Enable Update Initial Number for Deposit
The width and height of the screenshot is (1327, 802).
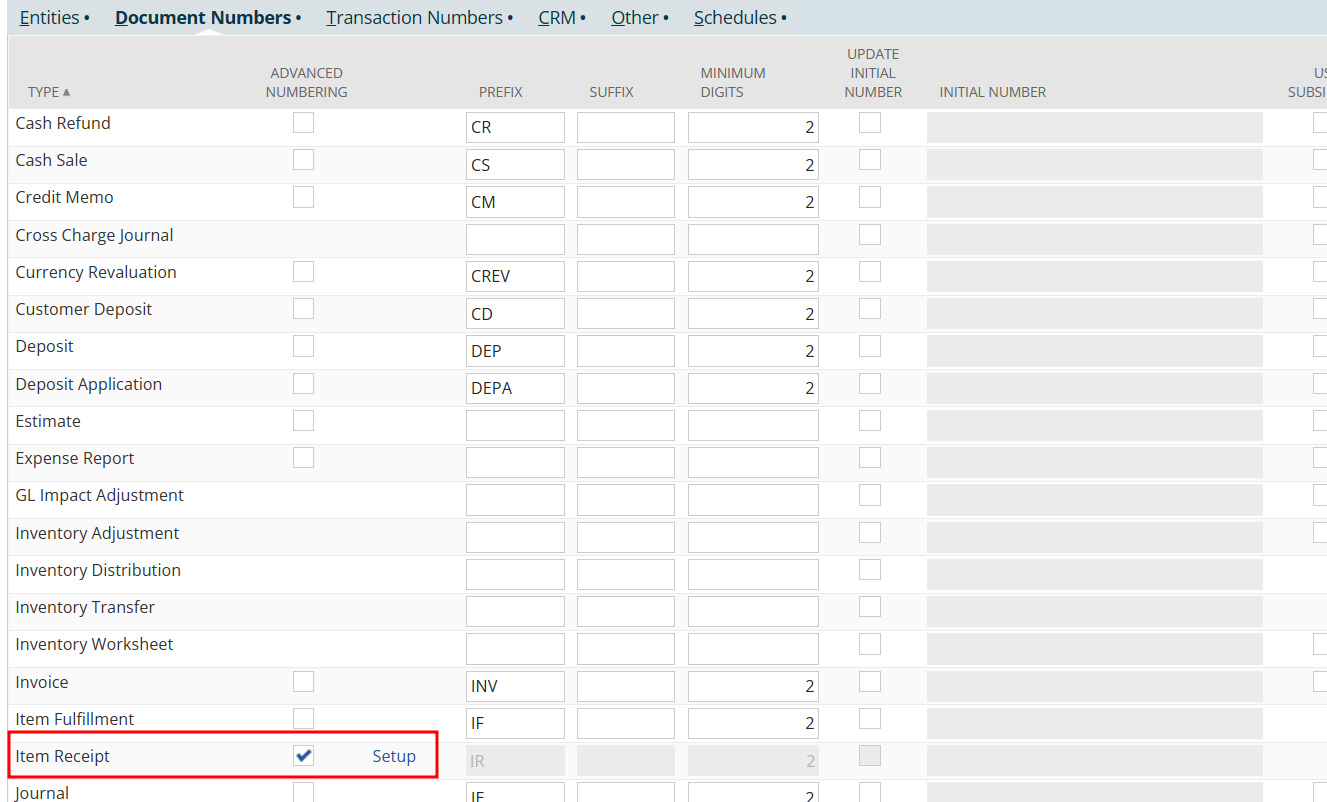tap(870, 346)
